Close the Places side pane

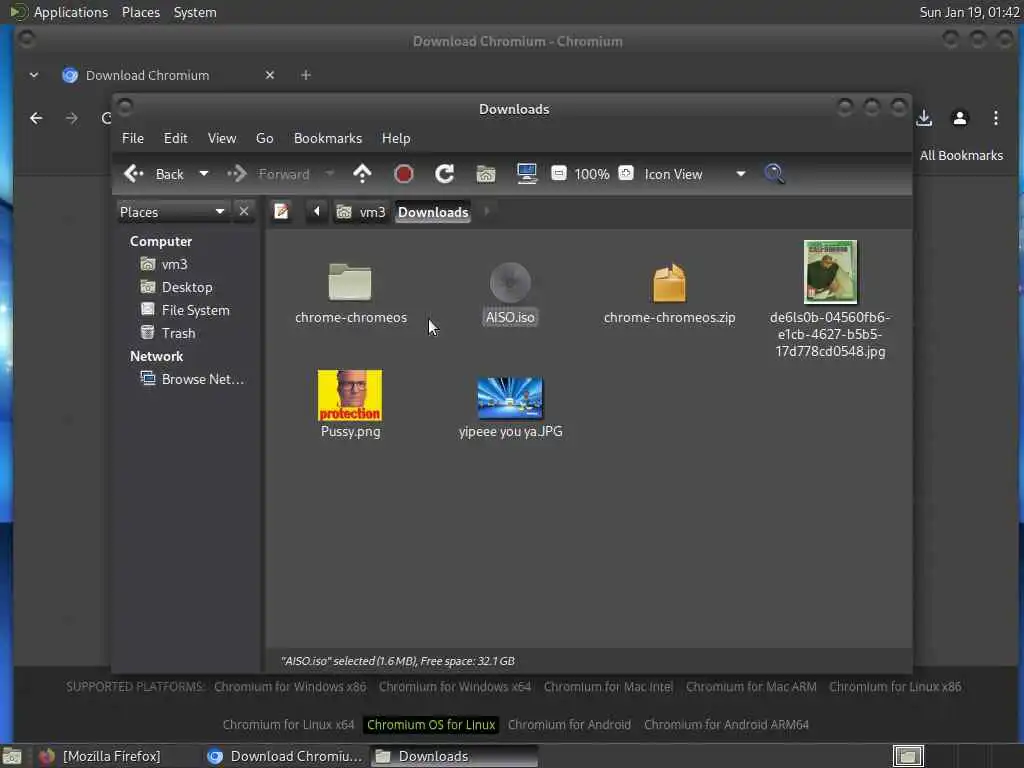244,212
